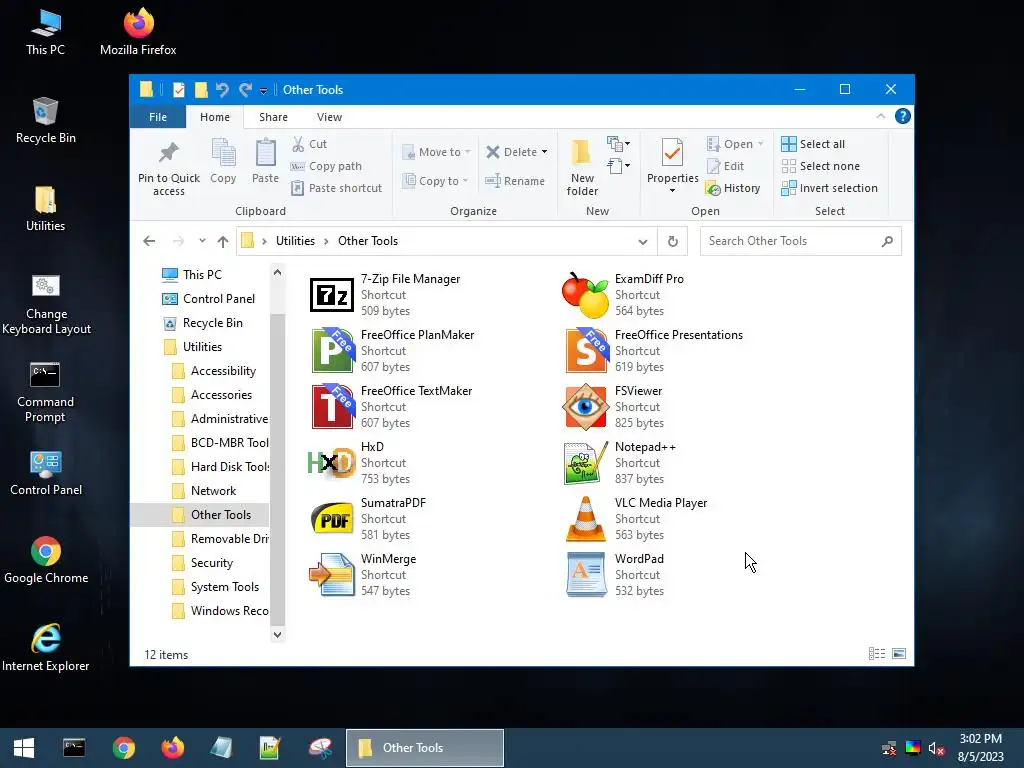Click the muted volume tray icon
1024x768 pixels.
coord(936,748)
